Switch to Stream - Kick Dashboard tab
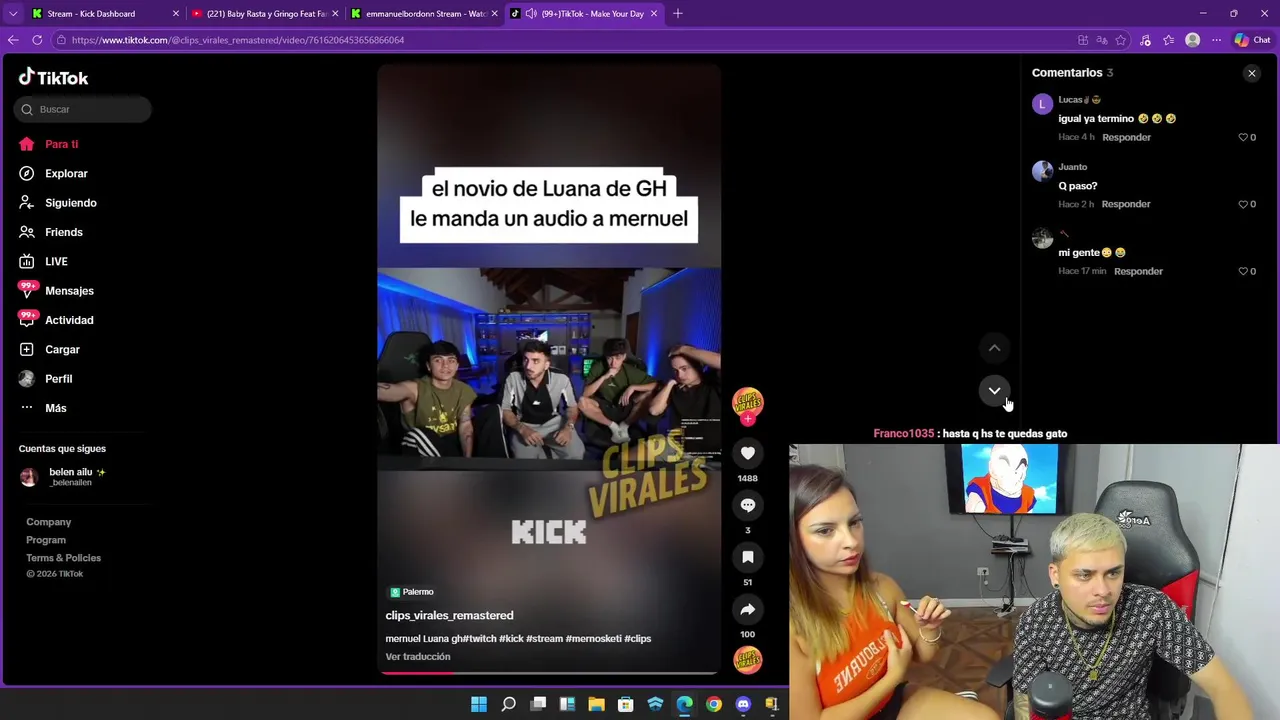Image resolution: width=1280 pixels, height=720 pixels. click(x=90, y=14)
